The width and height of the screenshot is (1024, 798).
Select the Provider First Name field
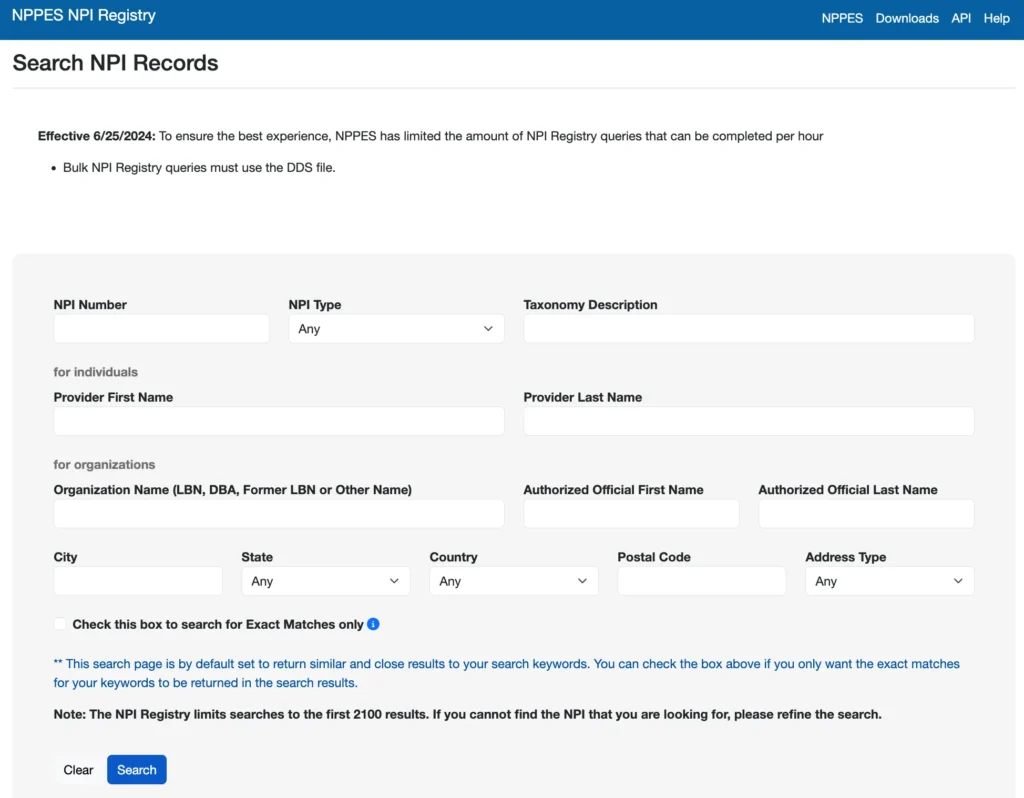(279, 421)
